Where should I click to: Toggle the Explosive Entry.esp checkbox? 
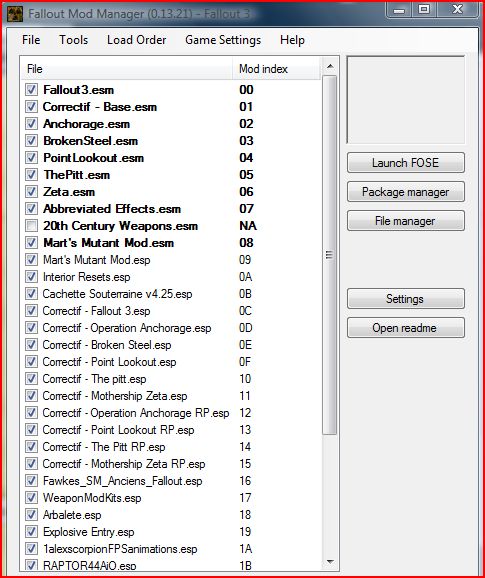tap(31, 532)
